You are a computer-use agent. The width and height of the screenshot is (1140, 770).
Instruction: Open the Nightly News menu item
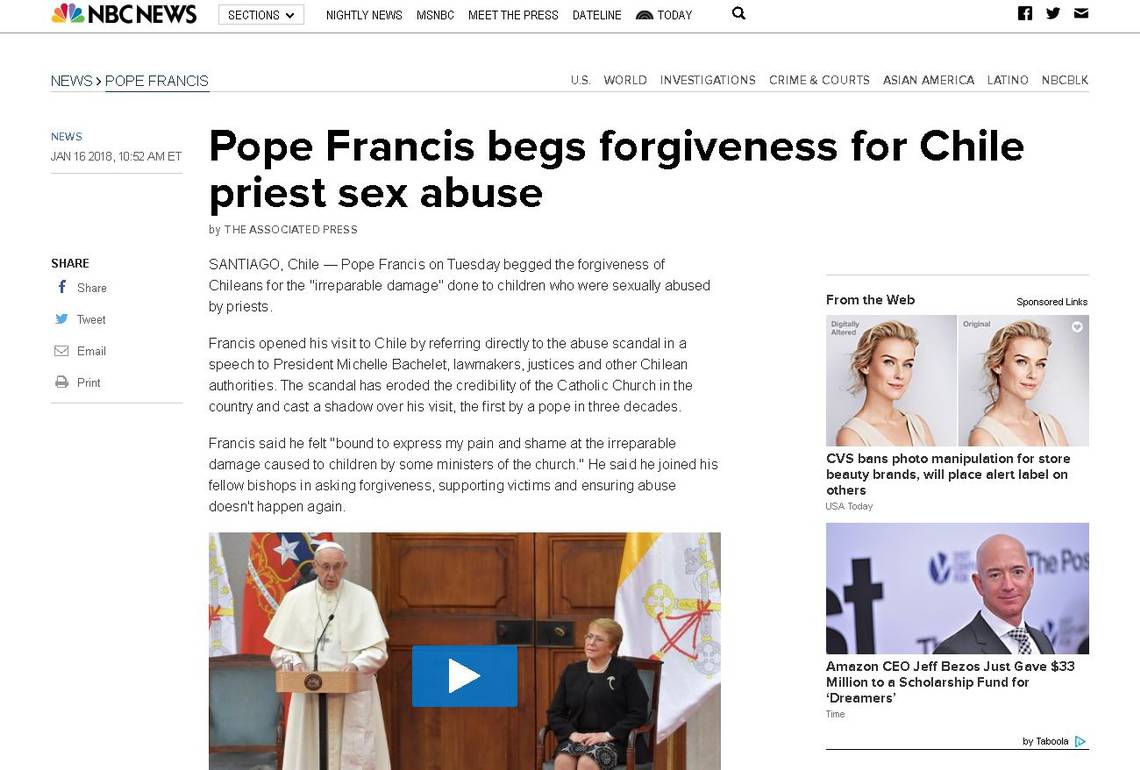(364, 15)
